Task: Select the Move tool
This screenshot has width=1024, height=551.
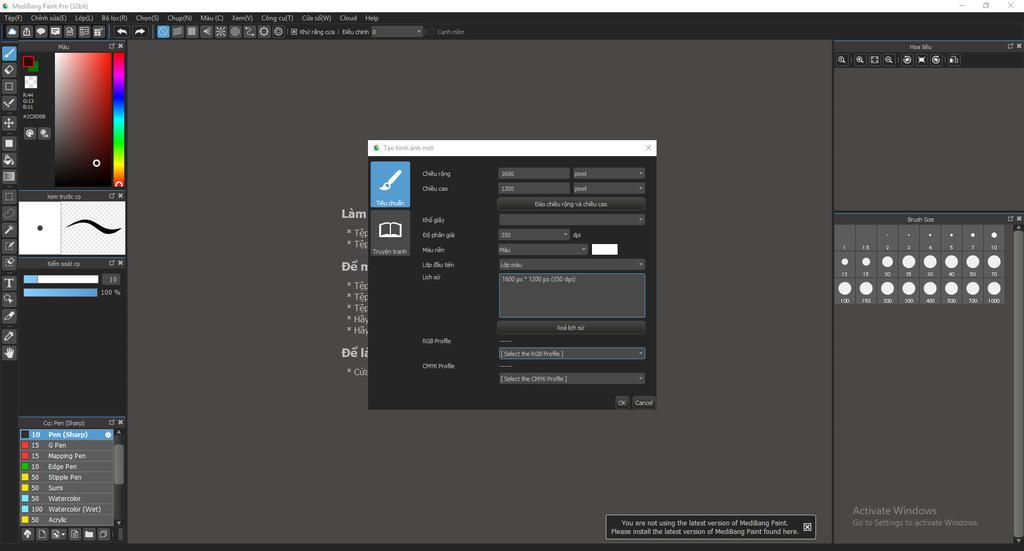Action: point(9,123)
